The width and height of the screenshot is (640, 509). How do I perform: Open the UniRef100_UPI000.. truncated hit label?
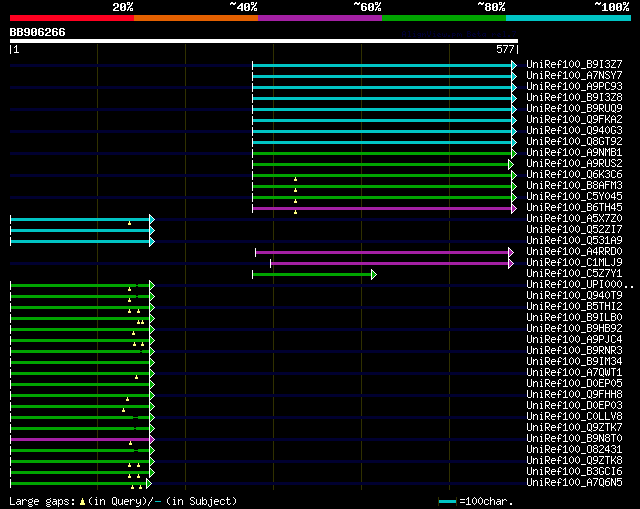tap(579, 285)
